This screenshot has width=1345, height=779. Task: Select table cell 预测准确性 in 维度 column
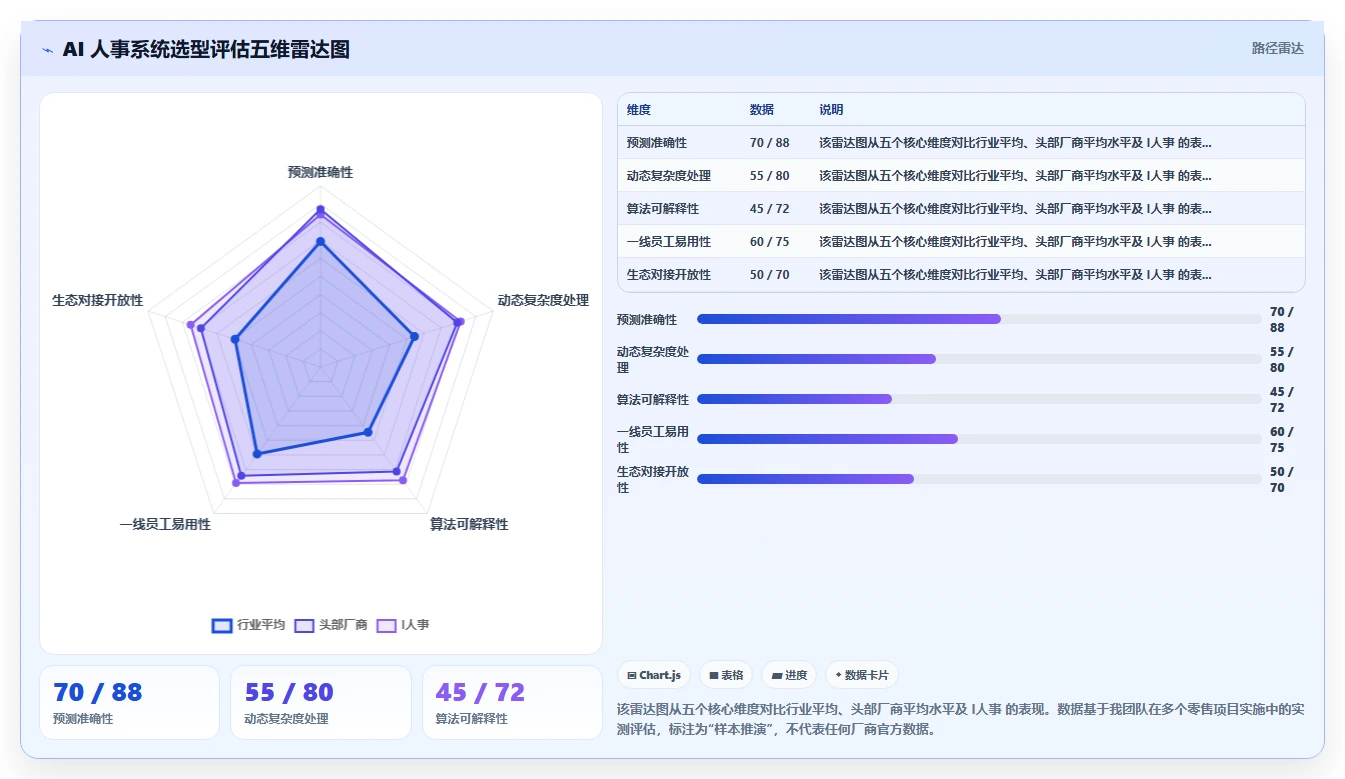point(657,143)
